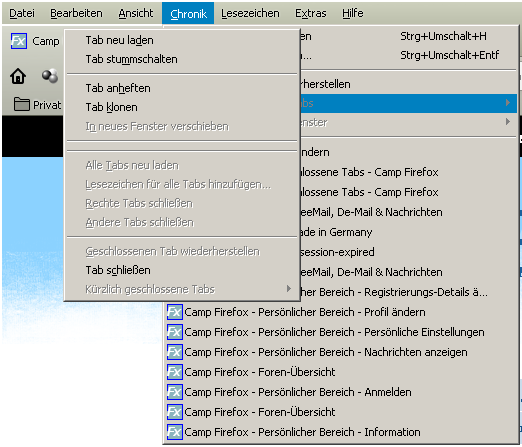Click the Camp tab Fx favicon
Image resolution: width=522 pixels, height=447 pixels.
[19, 41]
